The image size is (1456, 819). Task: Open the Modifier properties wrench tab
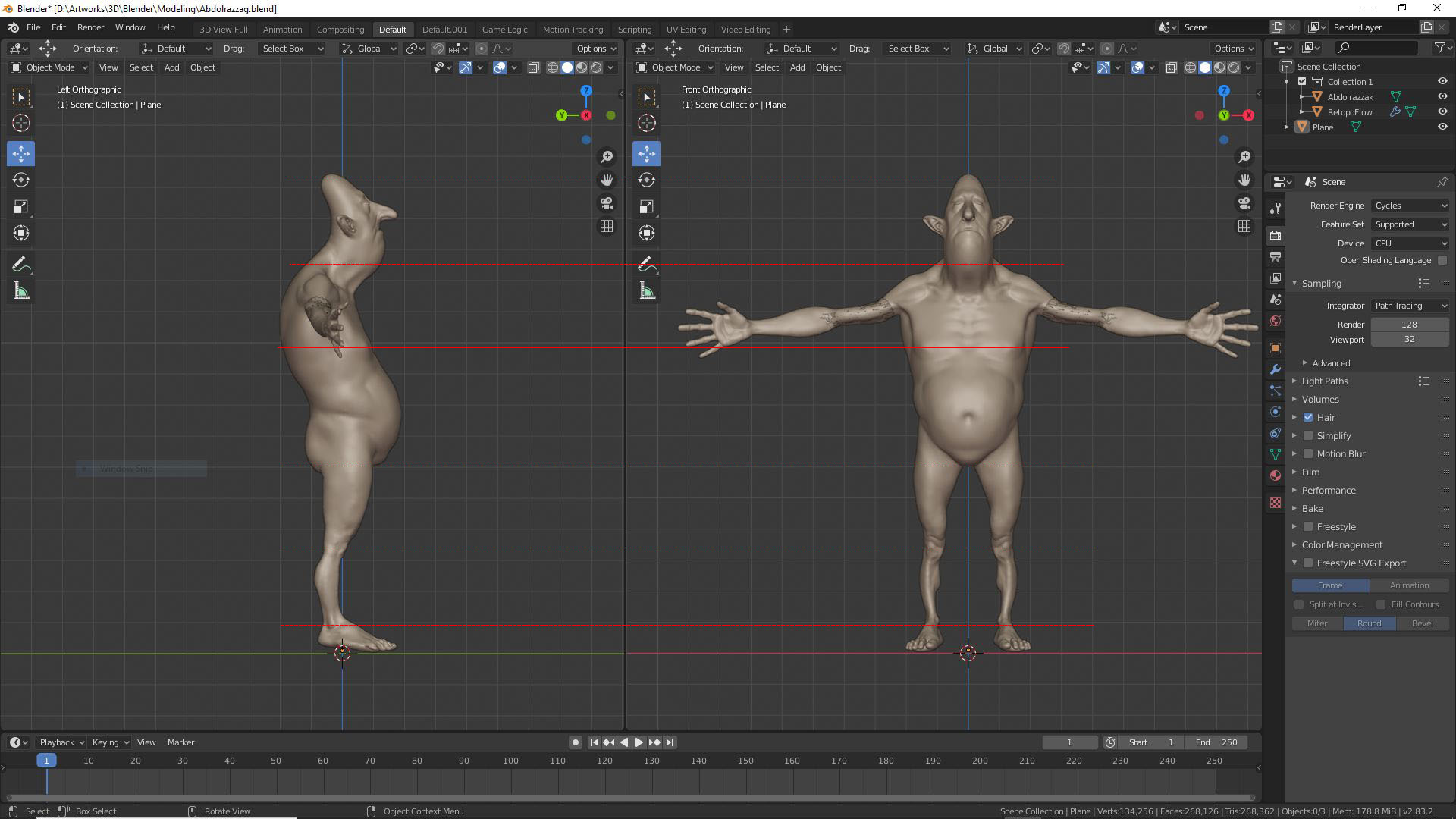(1276, 369)
